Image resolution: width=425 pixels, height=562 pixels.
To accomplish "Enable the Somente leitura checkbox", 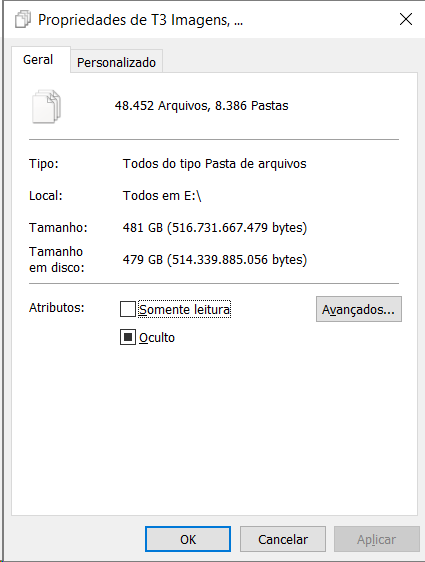I will [x=128, y=309].
